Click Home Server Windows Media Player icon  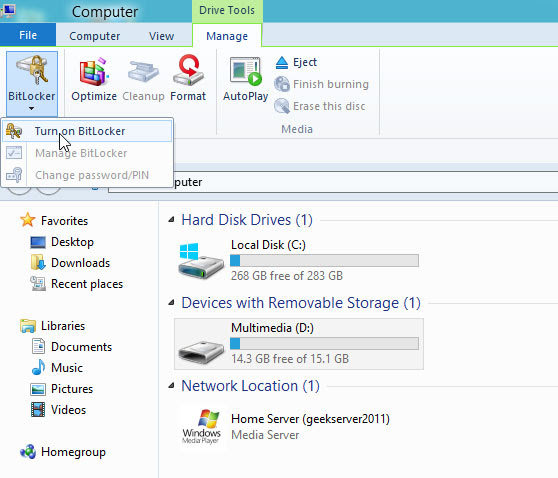[x=202, y=426]
